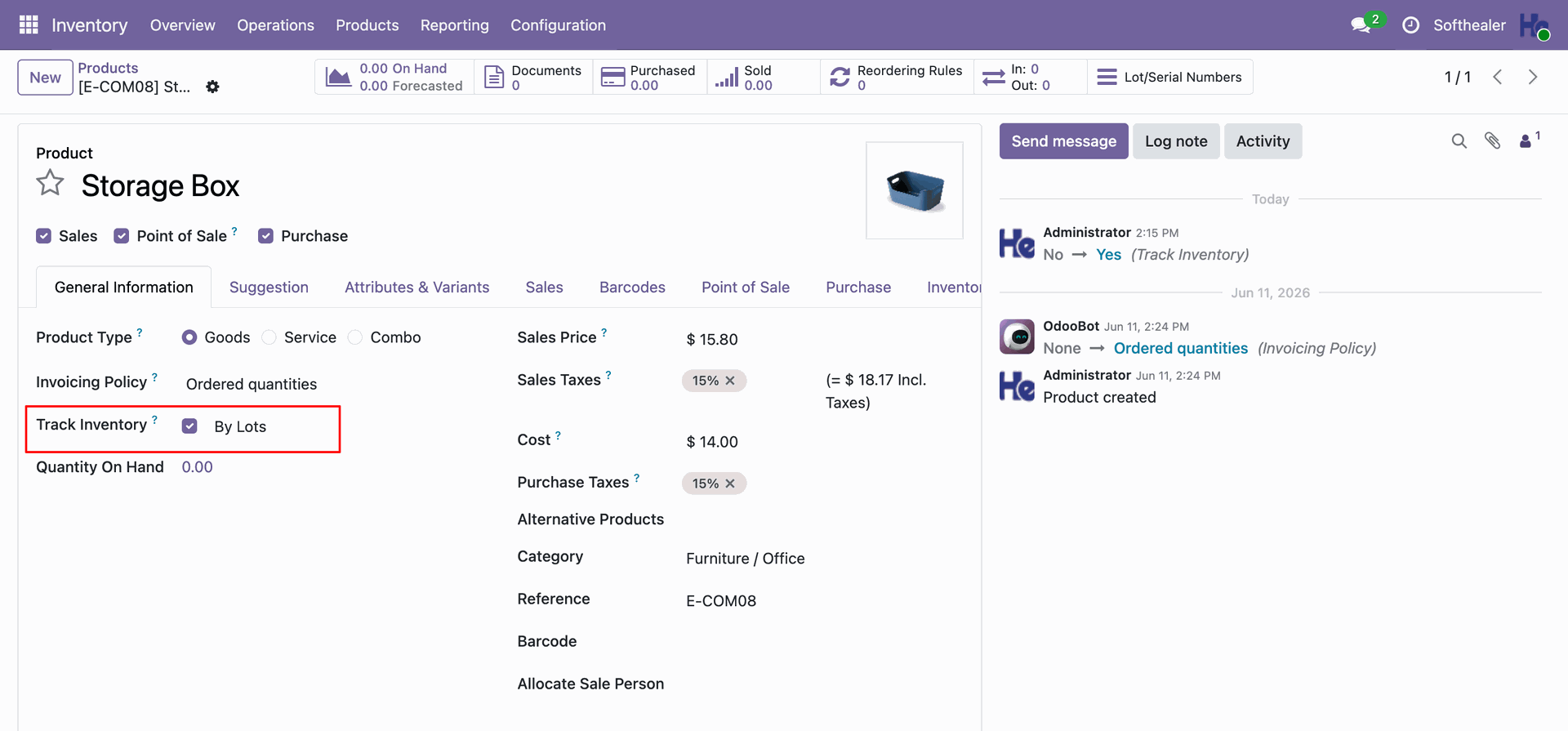Viewport: 1568px width, 731px height.
Task: Mark Storage Box as favorite star
Action: [x=50, y=183]
